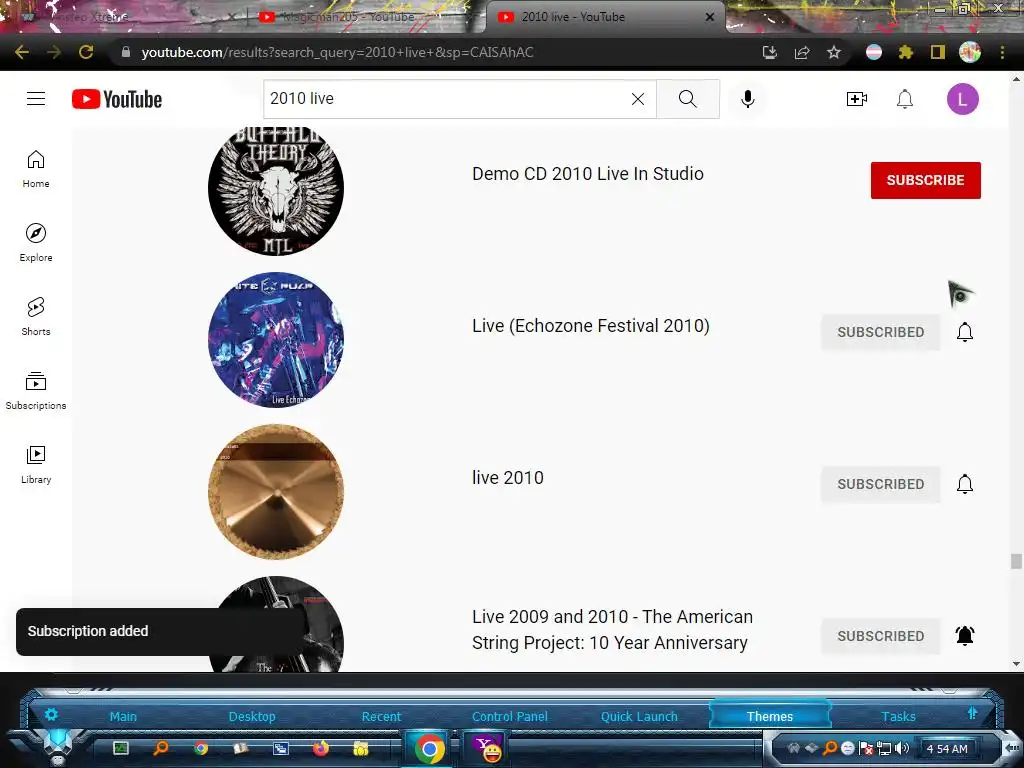Click the share page icon in address bar
1024x768 pixels.
point(802,52)
